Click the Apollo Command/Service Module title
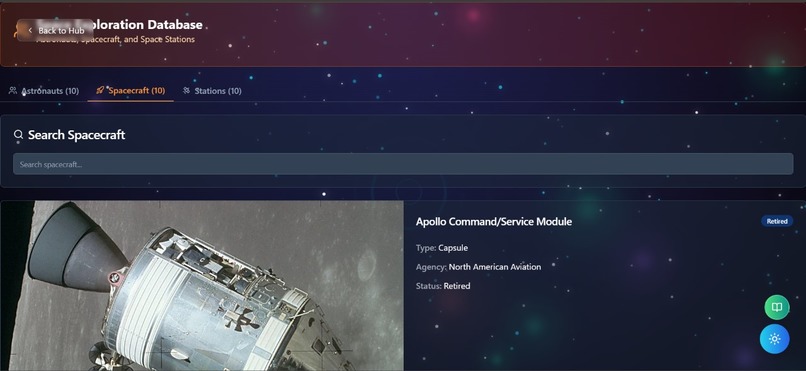Screen dimensions: 806x371 tap(493, 221)
